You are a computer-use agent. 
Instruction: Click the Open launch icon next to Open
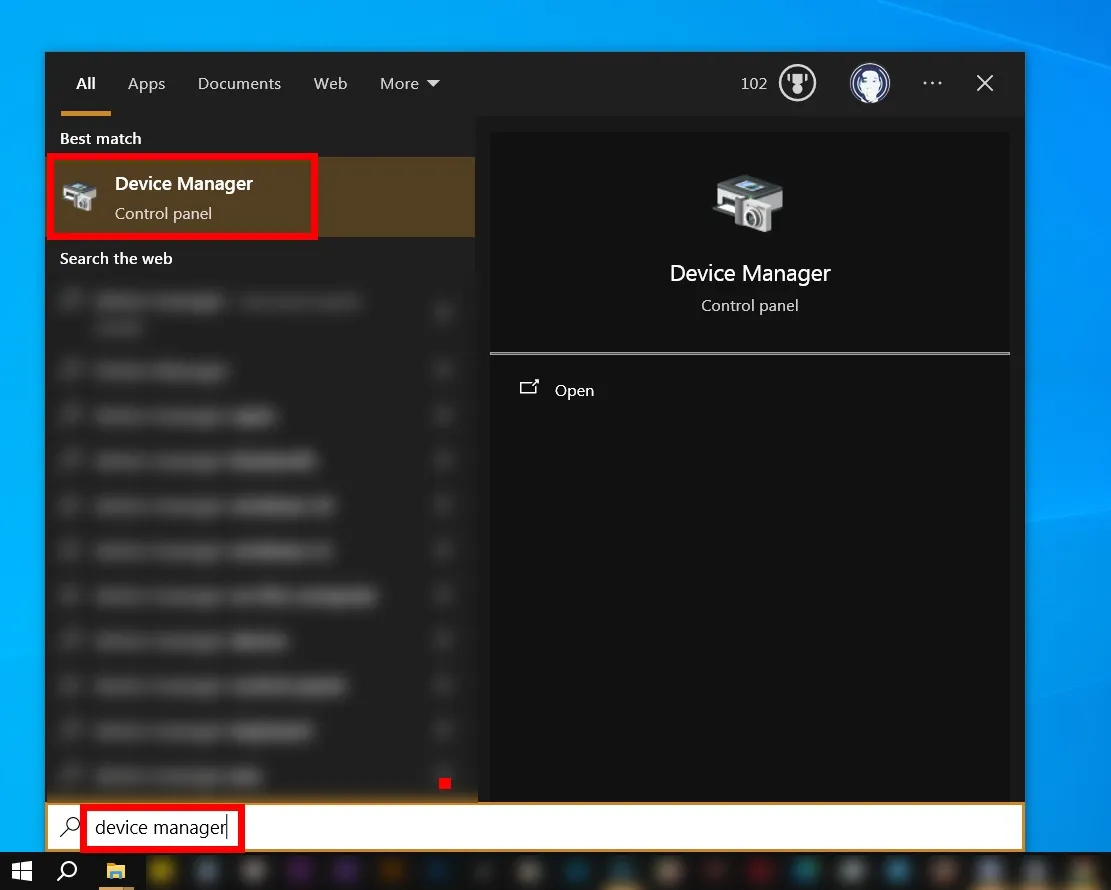tap(529, 389)
